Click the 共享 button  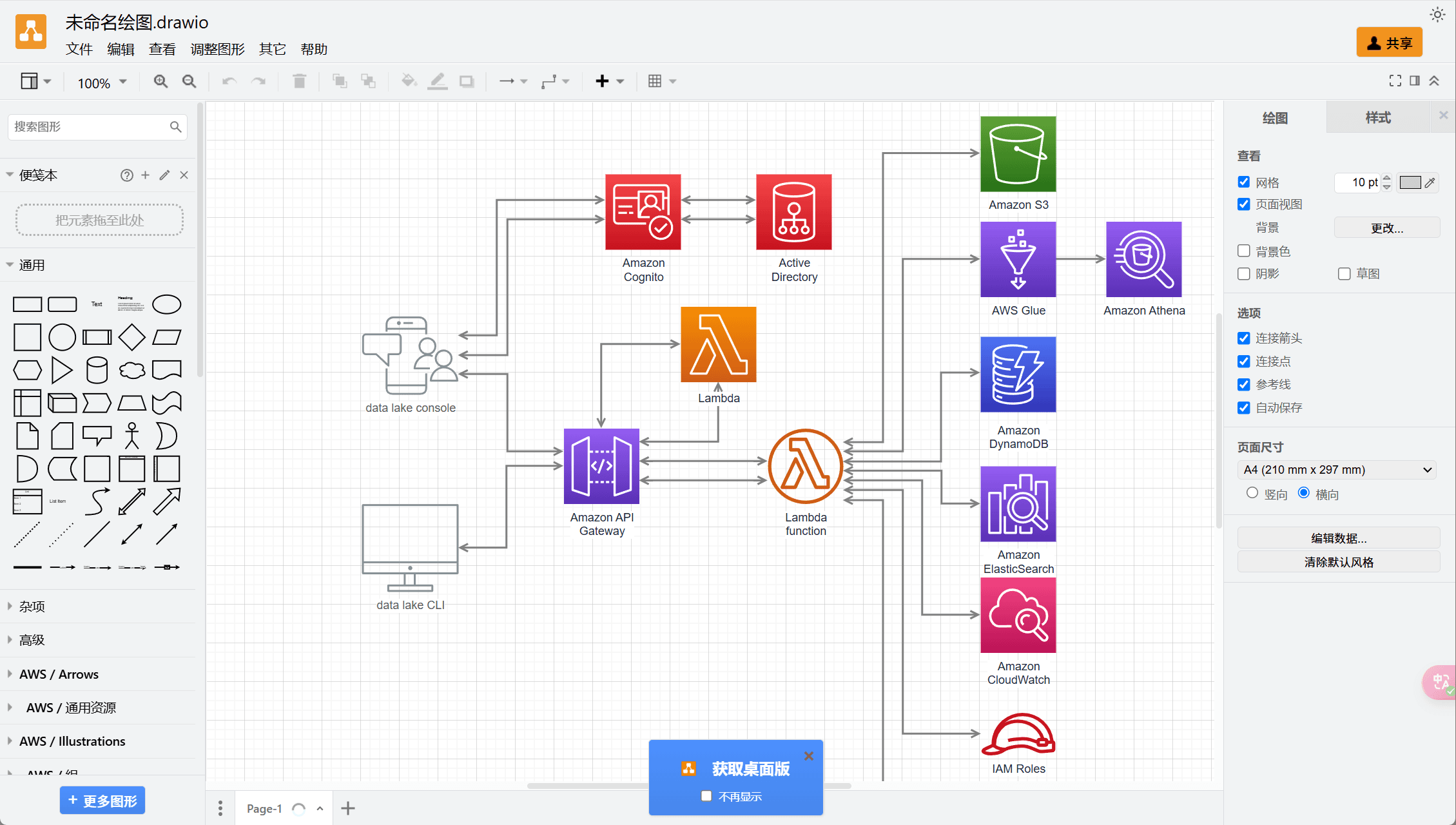(x=1389, y=41)
